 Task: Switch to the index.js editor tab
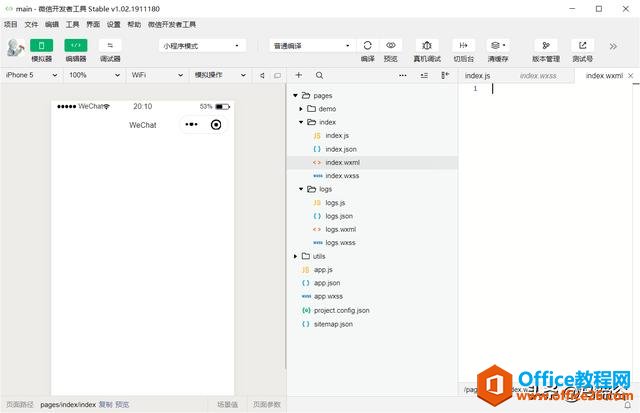(x=478, y=75)
